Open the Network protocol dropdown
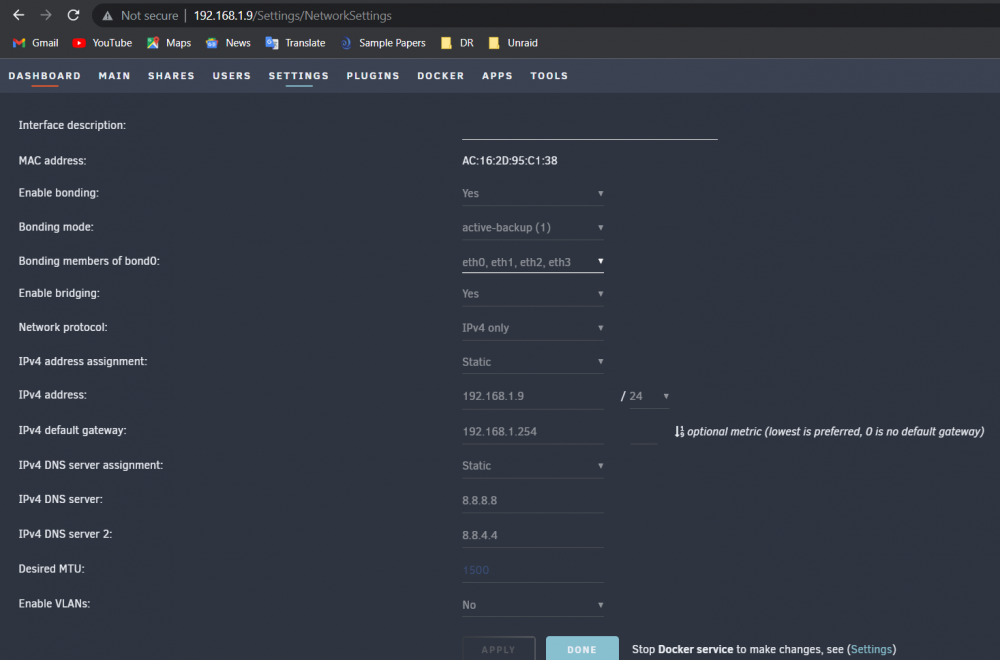This screenshot has width=1000, height=660. click(x=533, y=328)
